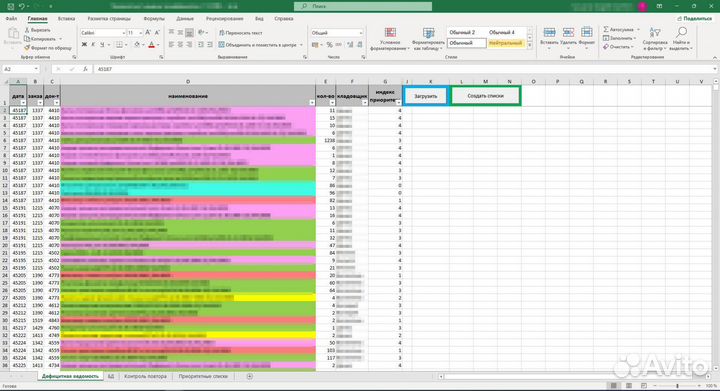Open Sort & Filter (Сортировка и фильтр)
The image size is (720, 391).
(x=655, y=39)
